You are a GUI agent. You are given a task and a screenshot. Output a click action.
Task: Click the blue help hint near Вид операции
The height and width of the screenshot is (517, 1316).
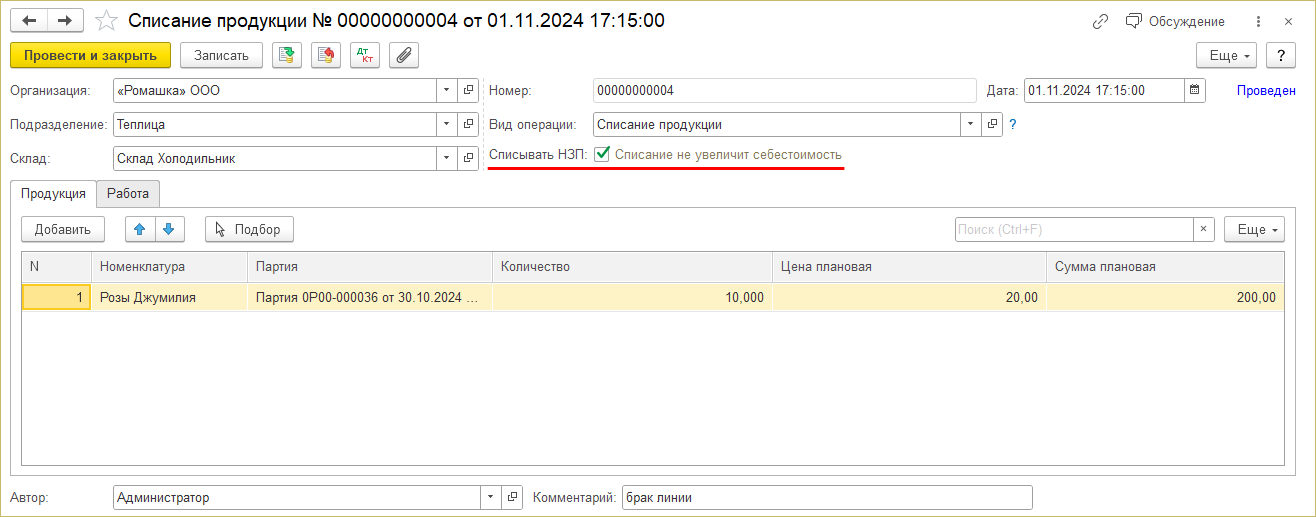(x=1012, y=125)
